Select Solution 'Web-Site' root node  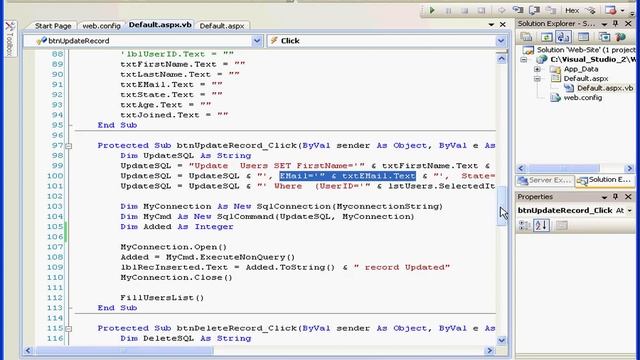click(x=586, y=50)
